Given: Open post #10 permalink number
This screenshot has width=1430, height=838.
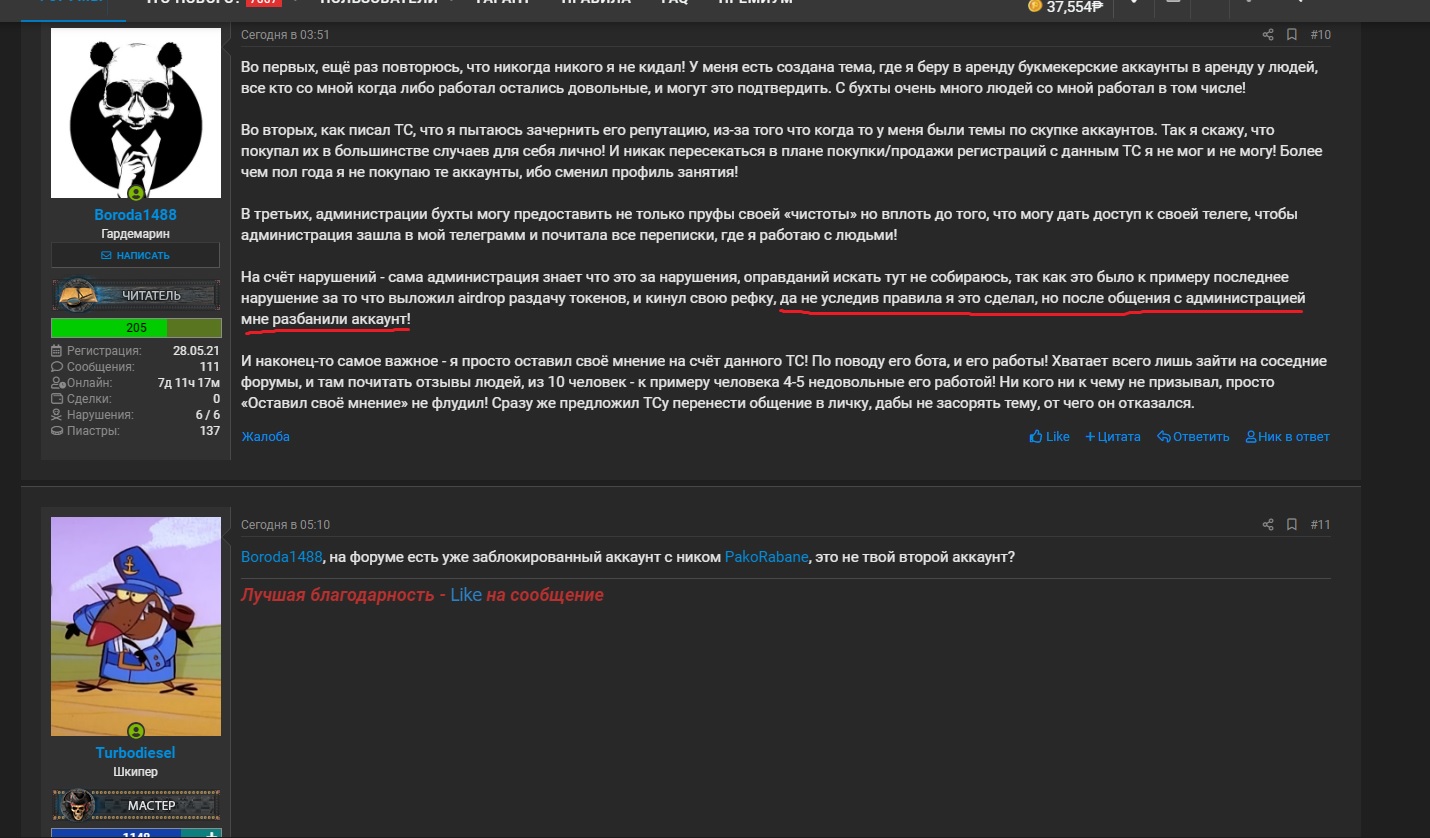Looking at the screenshot, I should (x=1320, y=35).
